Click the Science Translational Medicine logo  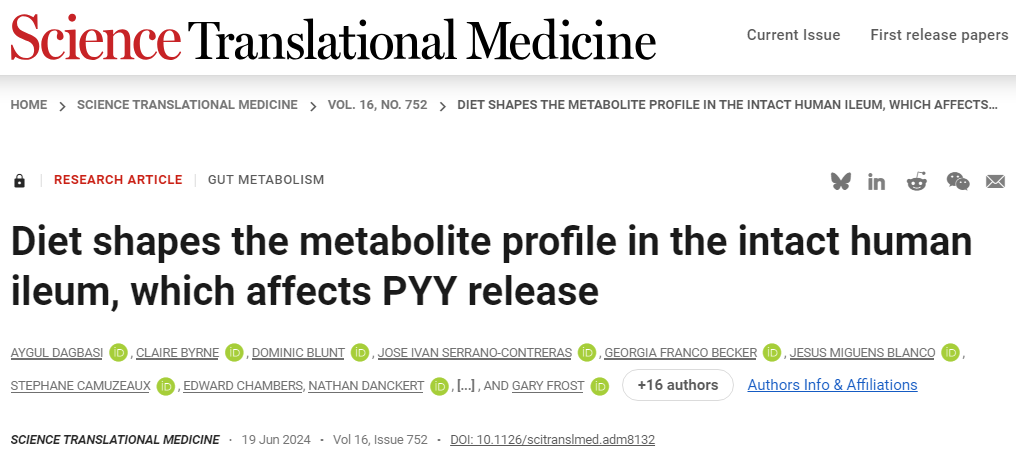click(333, 38)
